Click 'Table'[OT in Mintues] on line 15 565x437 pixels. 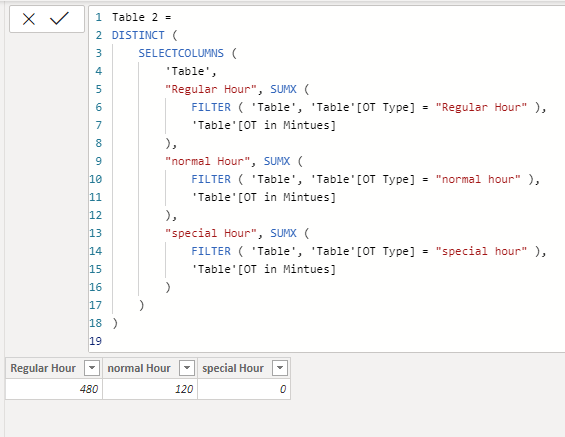[264, 269]
